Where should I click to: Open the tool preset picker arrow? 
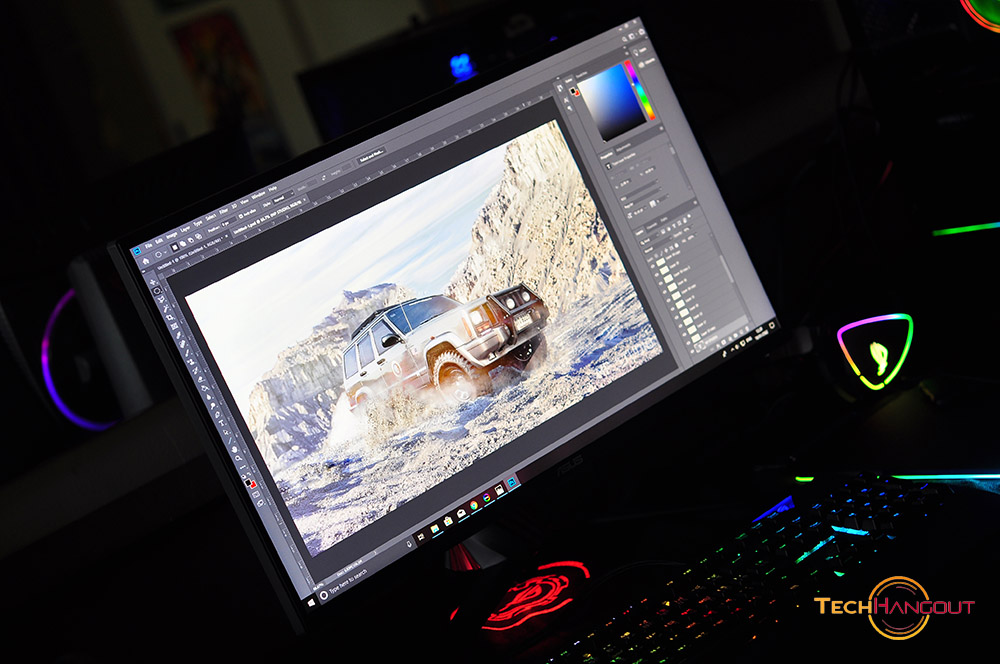[165, 253]
